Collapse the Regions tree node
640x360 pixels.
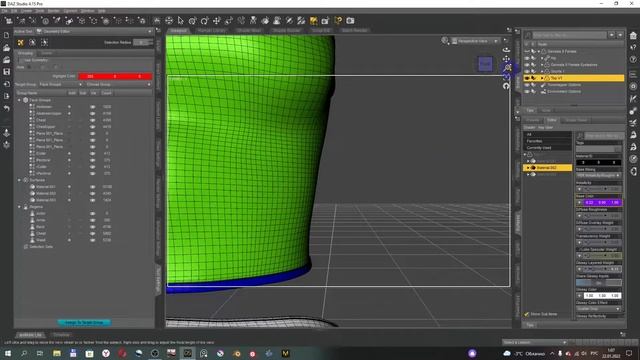(19, 207)
